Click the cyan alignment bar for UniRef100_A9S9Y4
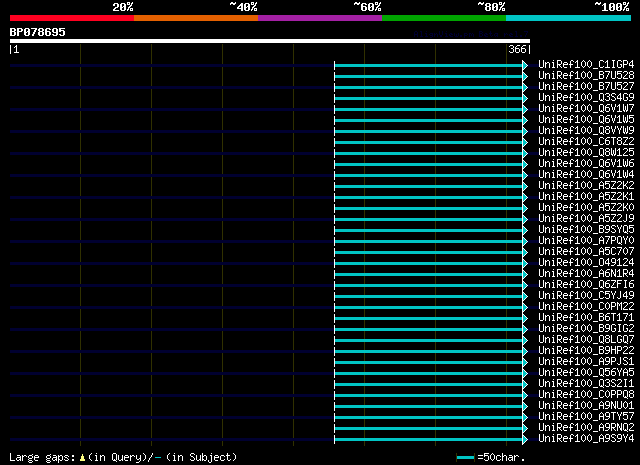 click(429, 440)
